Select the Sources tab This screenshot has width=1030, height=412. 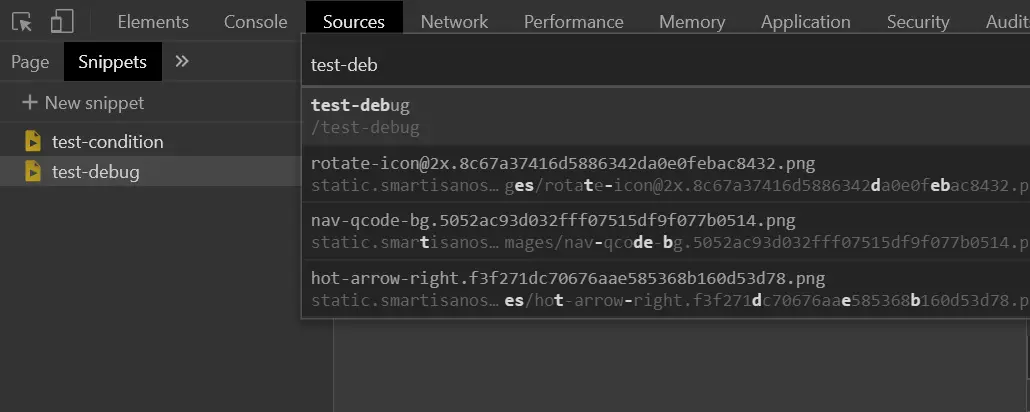354,21
